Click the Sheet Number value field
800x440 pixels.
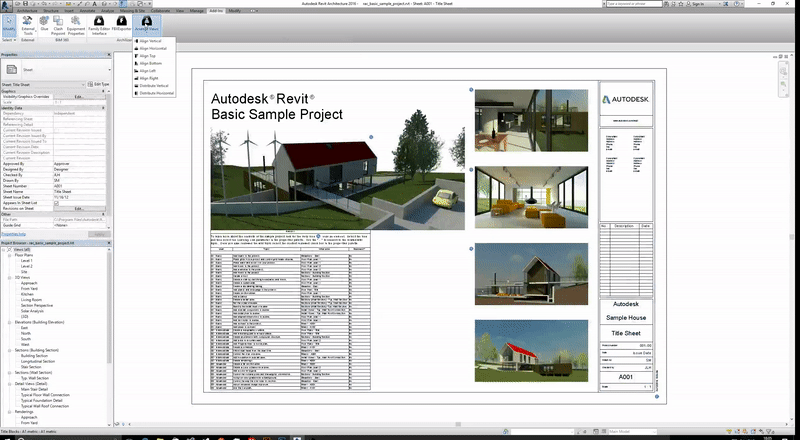coord(79,186)
